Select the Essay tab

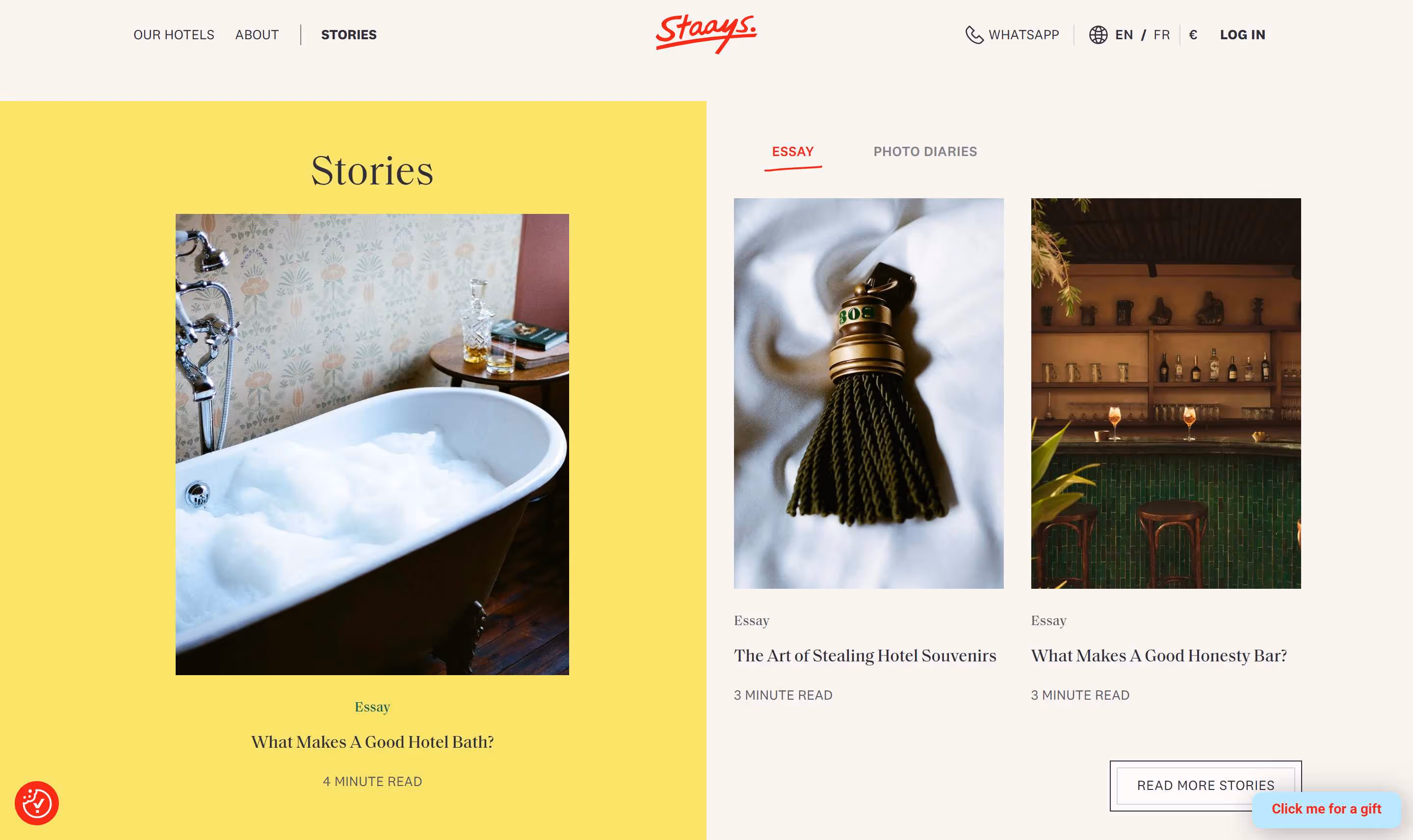coord(792,152)
